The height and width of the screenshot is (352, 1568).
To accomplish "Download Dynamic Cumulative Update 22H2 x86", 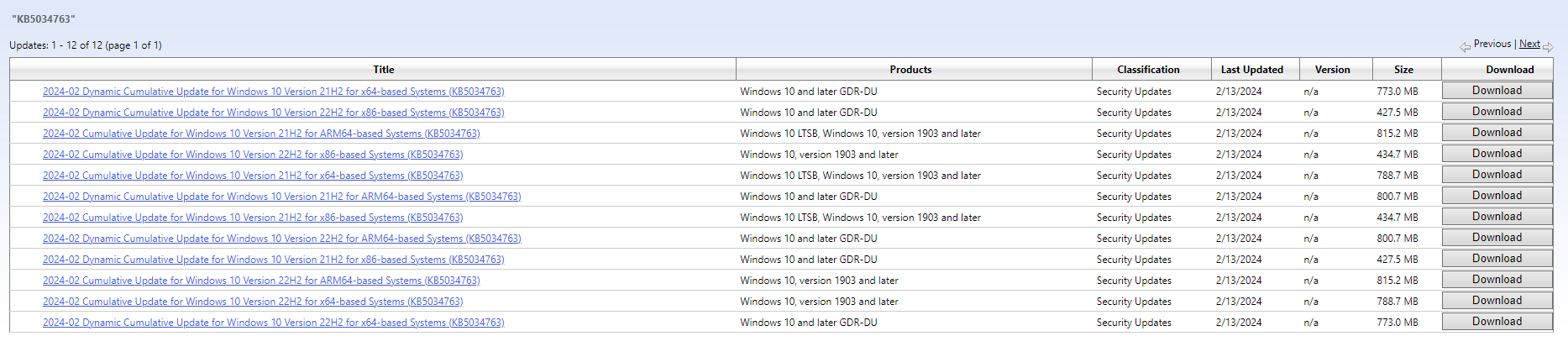I will pos(1497,112).
